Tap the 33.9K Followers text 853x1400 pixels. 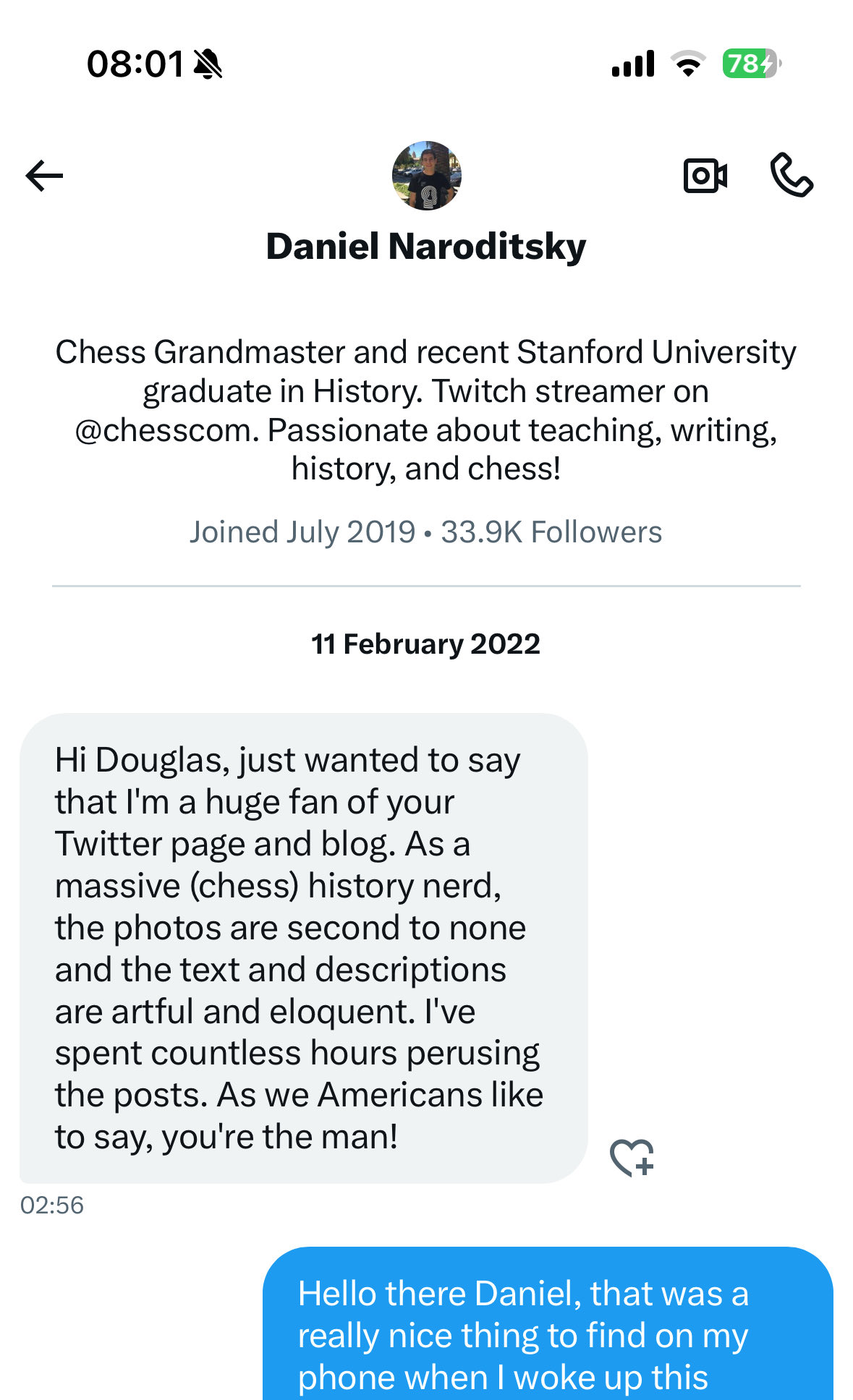tap(551, 532)
